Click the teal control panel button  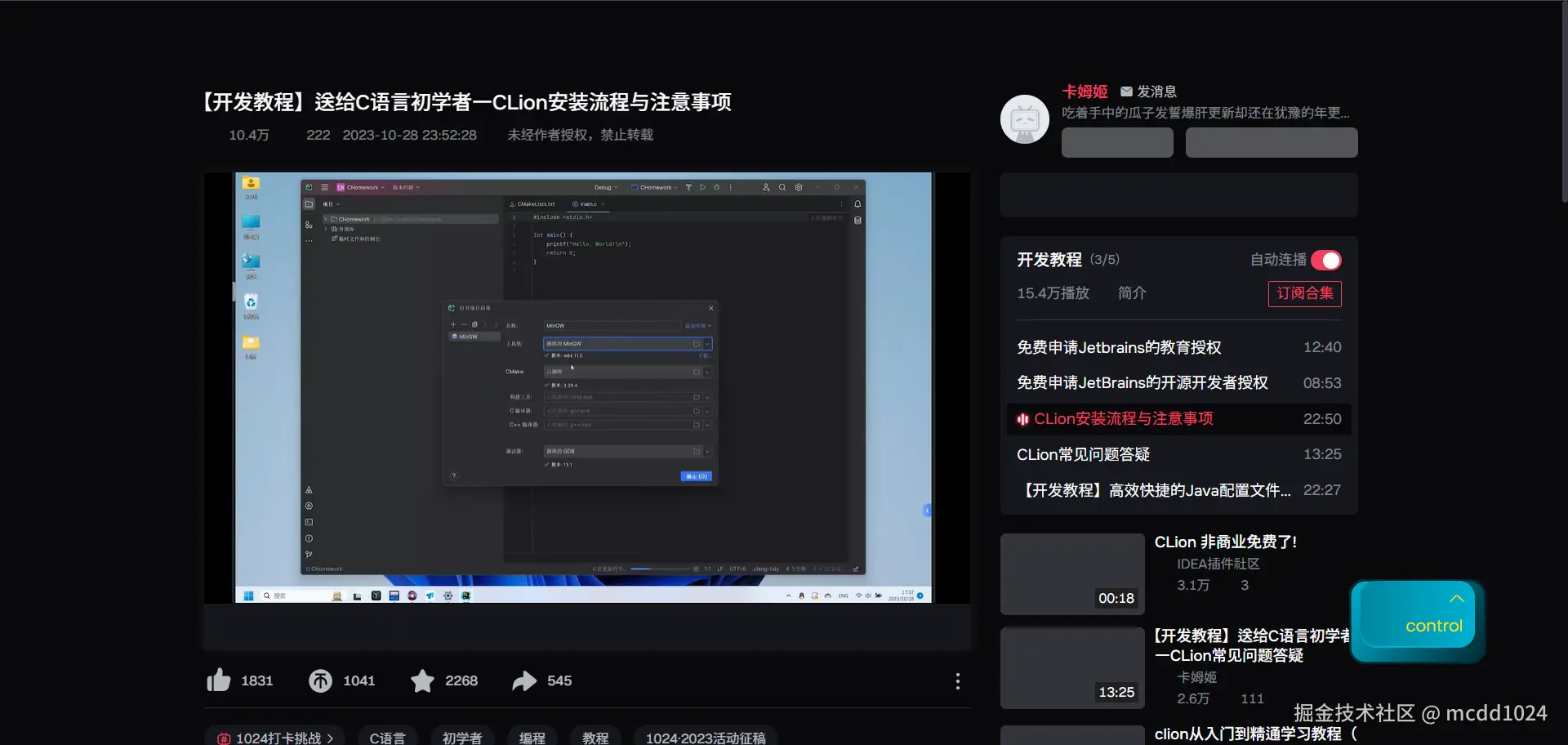pyautogui.click(x=1416, y=620)
